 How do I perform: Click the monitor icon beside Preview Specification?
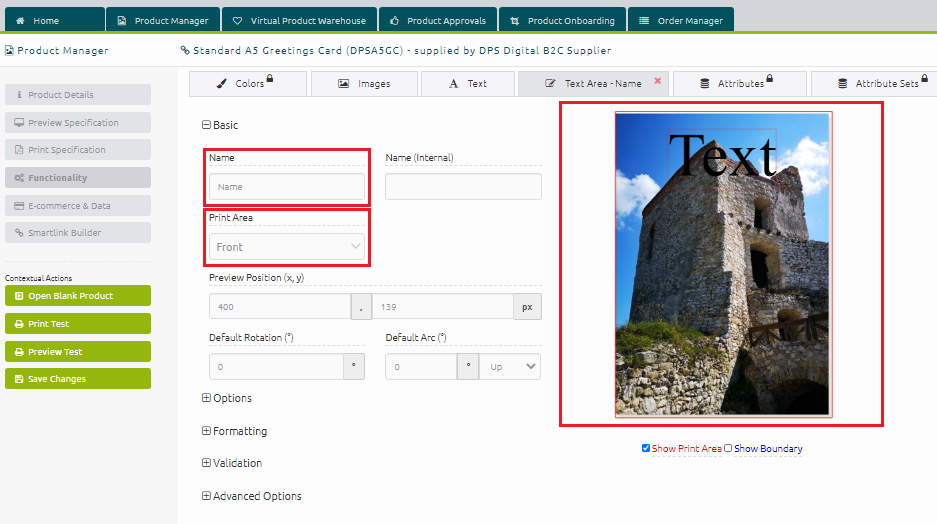(x=19, y=122)
